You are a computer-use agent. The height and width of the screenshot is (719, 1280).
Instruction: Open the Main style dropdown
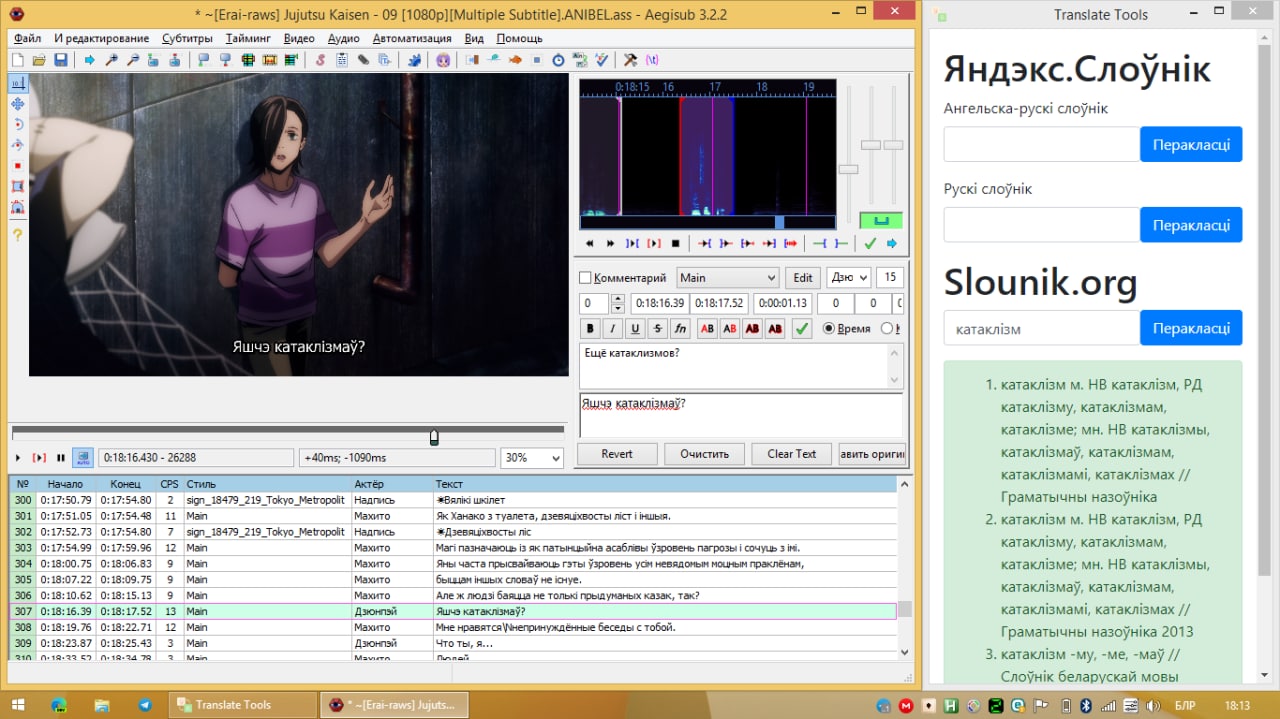[x=727, y=278]
